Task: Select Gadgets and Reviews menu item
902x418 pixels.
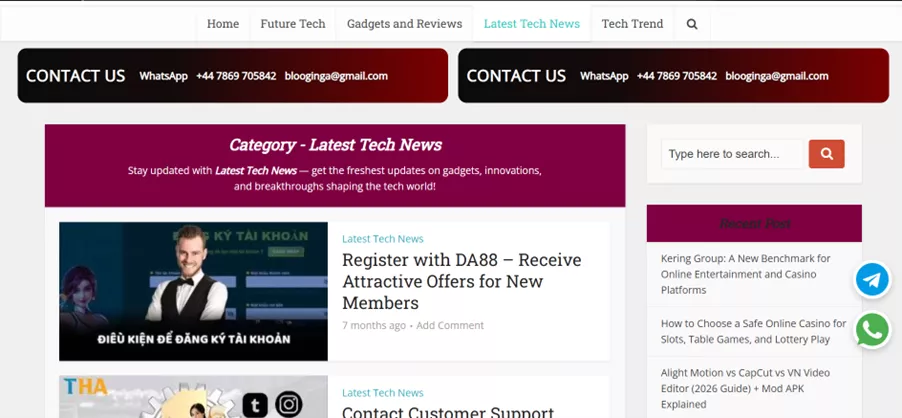Action: (x=404, y=24)
